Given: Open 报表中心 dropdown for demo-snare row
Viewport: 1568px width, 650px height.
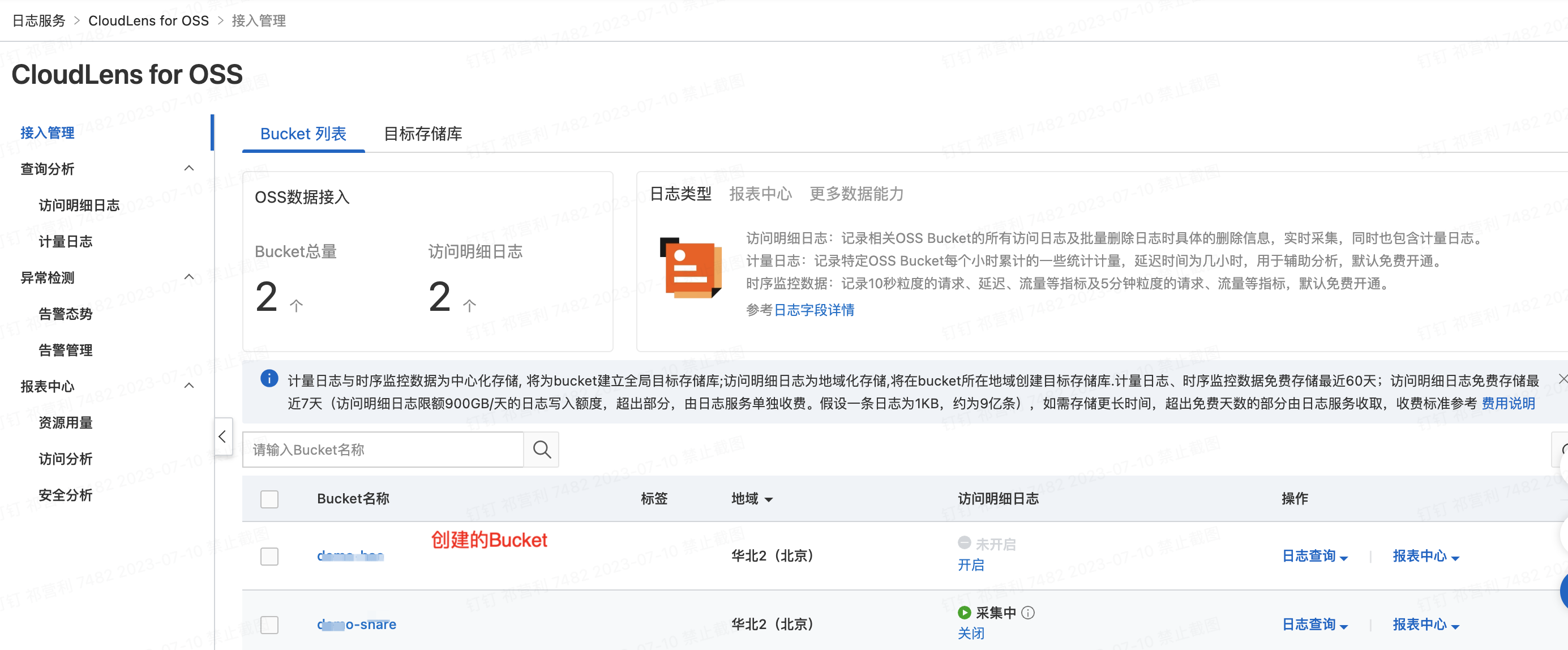Looking at the screenshot, I should coord(1425,625).
